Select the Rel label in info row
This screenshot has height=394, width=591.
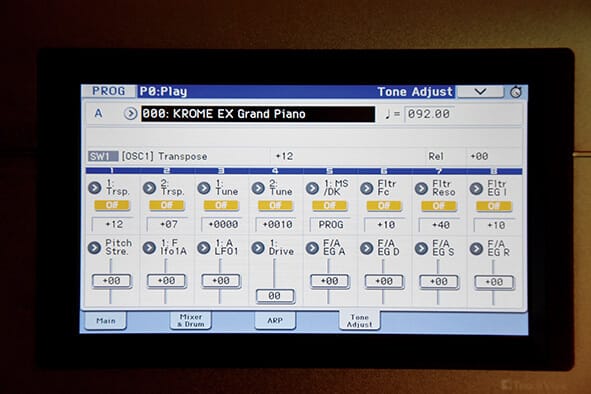[436, 156]
